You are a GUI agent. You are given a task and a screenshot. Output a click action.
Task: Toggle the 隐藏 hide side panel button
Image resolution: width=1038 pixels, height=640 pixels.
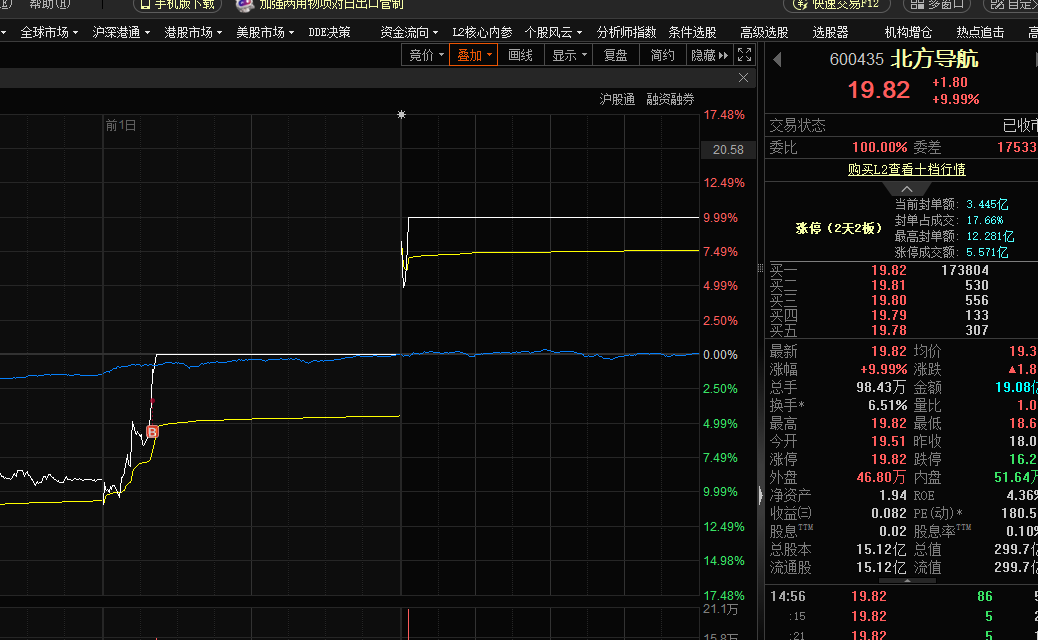pos(709,55)
